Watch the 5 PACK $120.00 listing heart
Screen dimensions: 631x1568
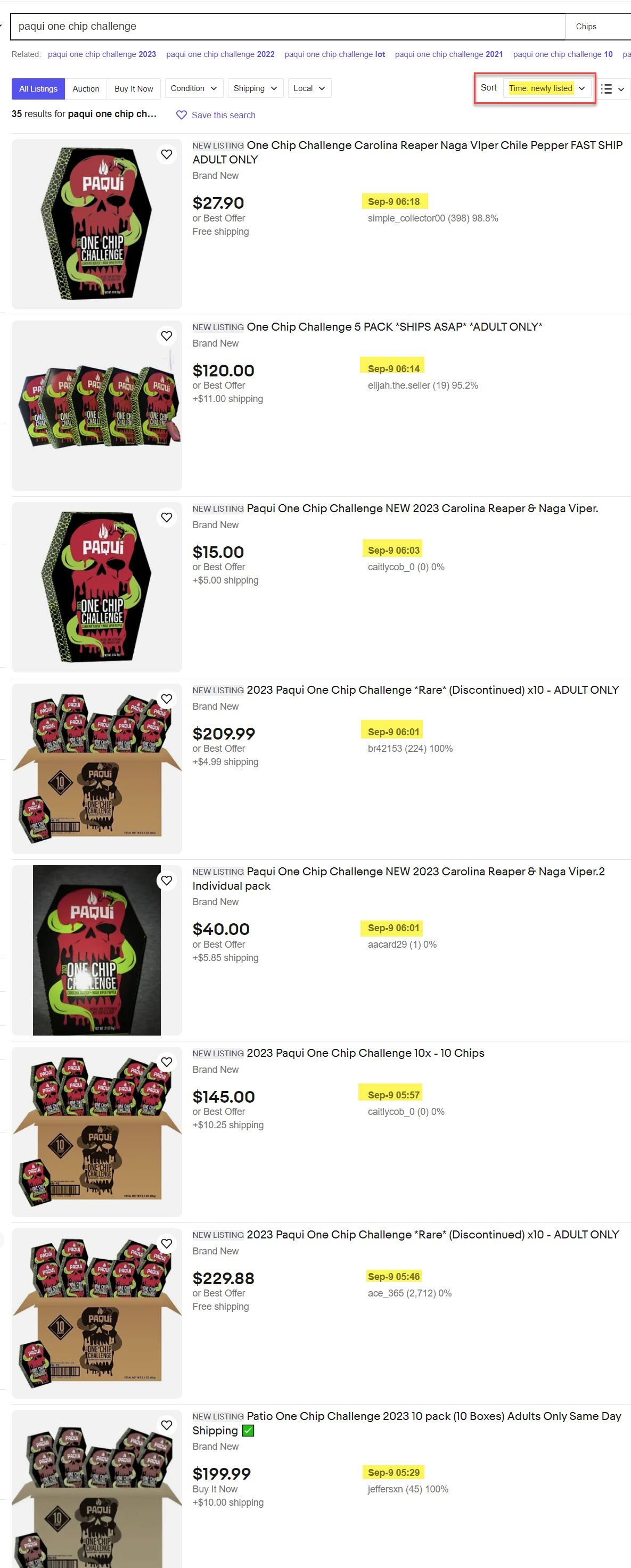(167, 336)
